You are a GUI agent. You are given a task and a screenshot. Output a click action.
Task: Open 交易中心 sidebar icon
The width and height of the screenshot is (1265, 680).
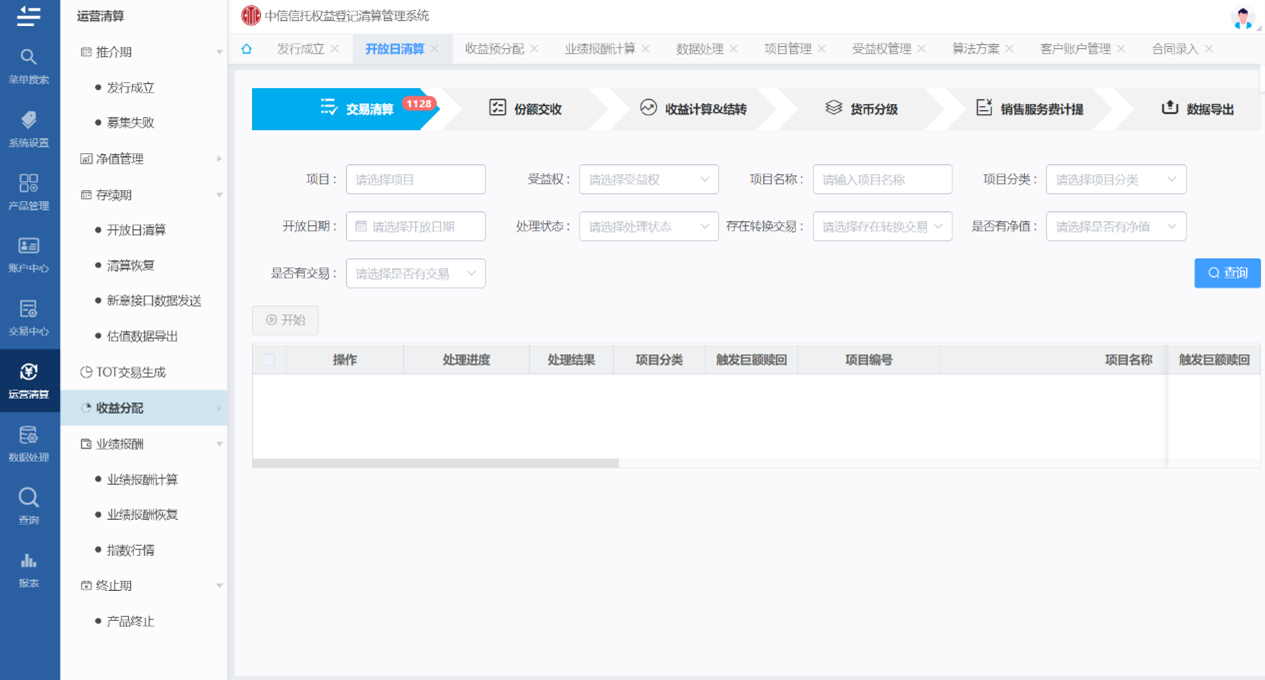point(29,317)
